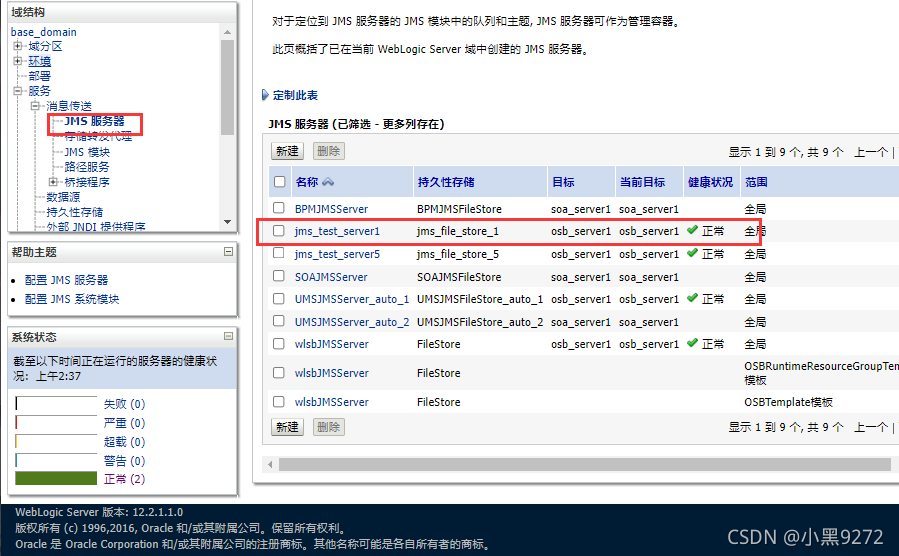The image size is (899, 556).
Task: Collapse the 服务 tree node
Action: (18, 91)
